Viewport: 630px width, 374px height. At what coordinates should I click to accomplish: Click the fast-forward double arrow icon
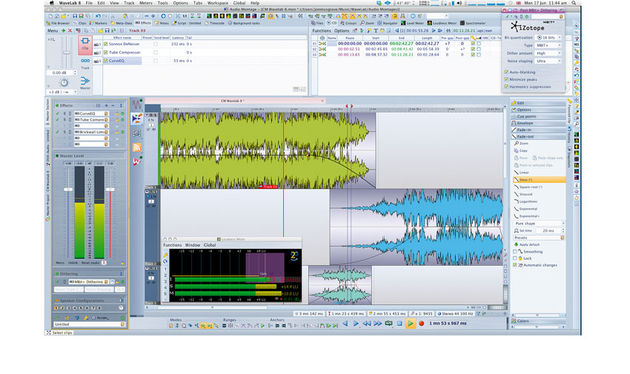point(378,323)
